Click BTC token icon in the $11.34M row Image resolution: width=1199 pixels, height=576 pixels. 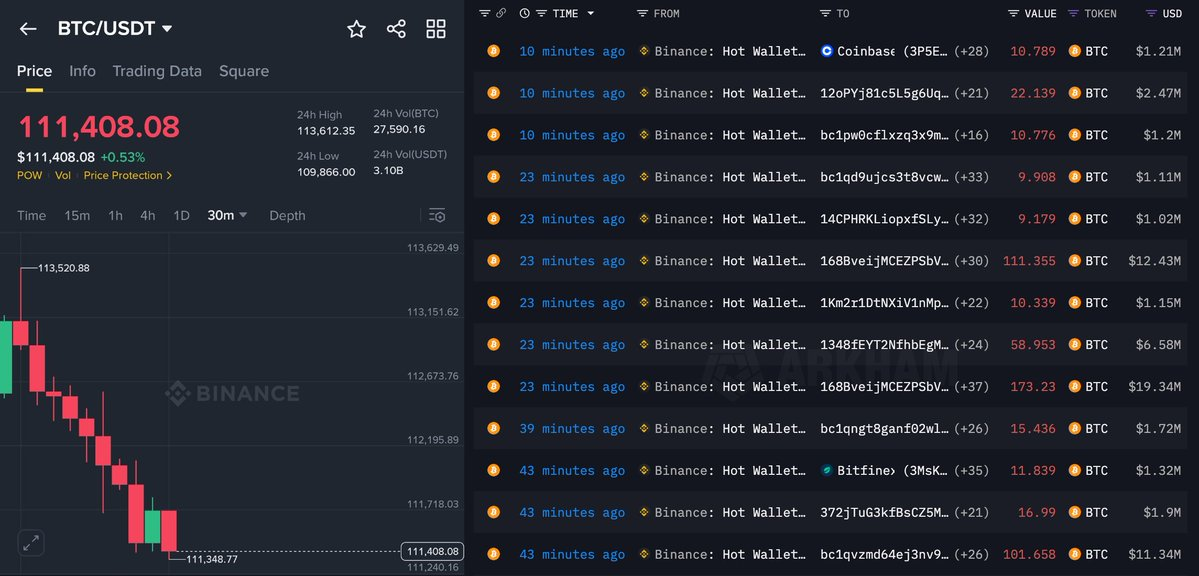pos(1074,555)
